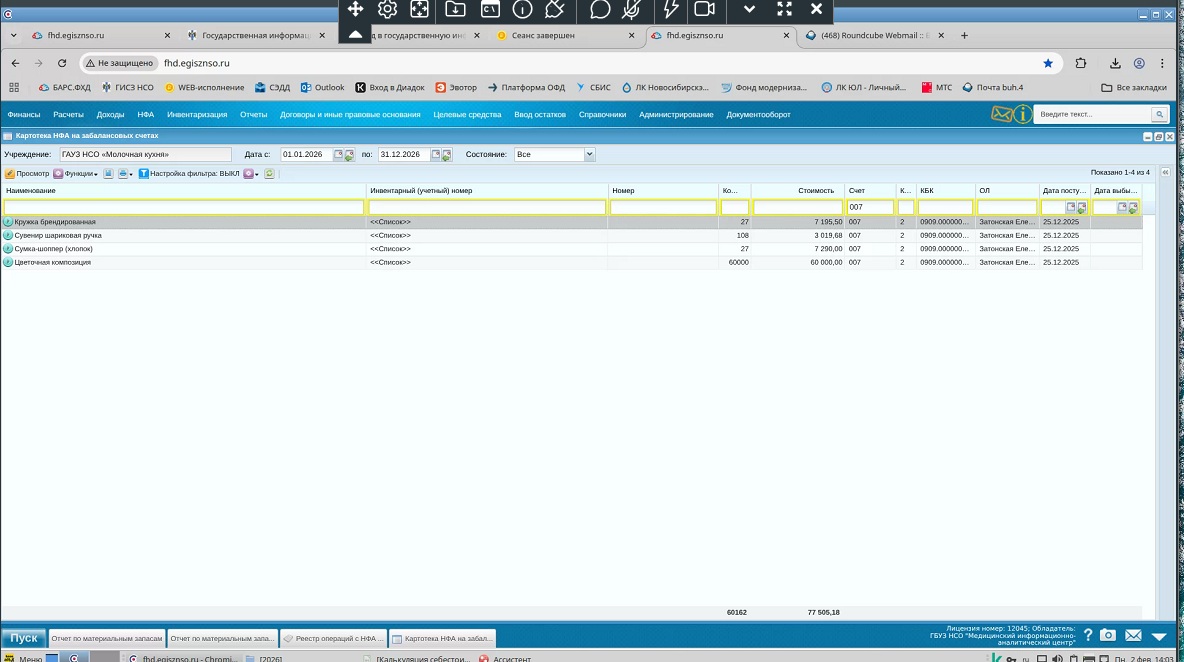Open the Справочники menu

603,115
